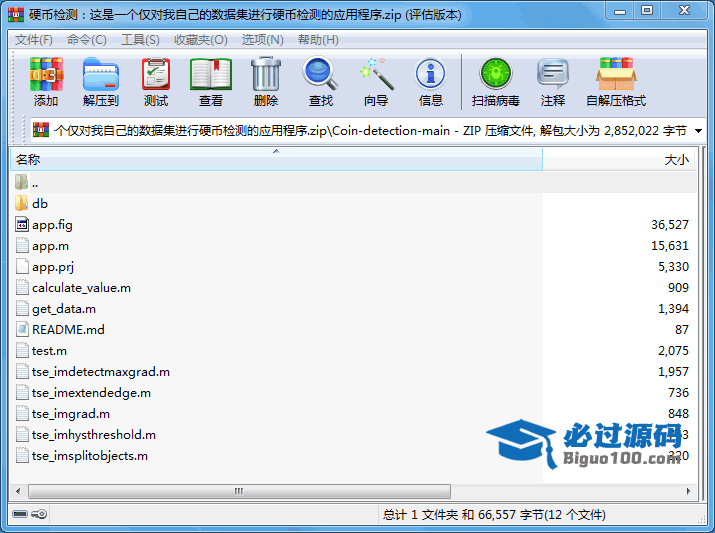
Task: Launch the 向导 (Wizard) wand icon
Action: (376, 73)
